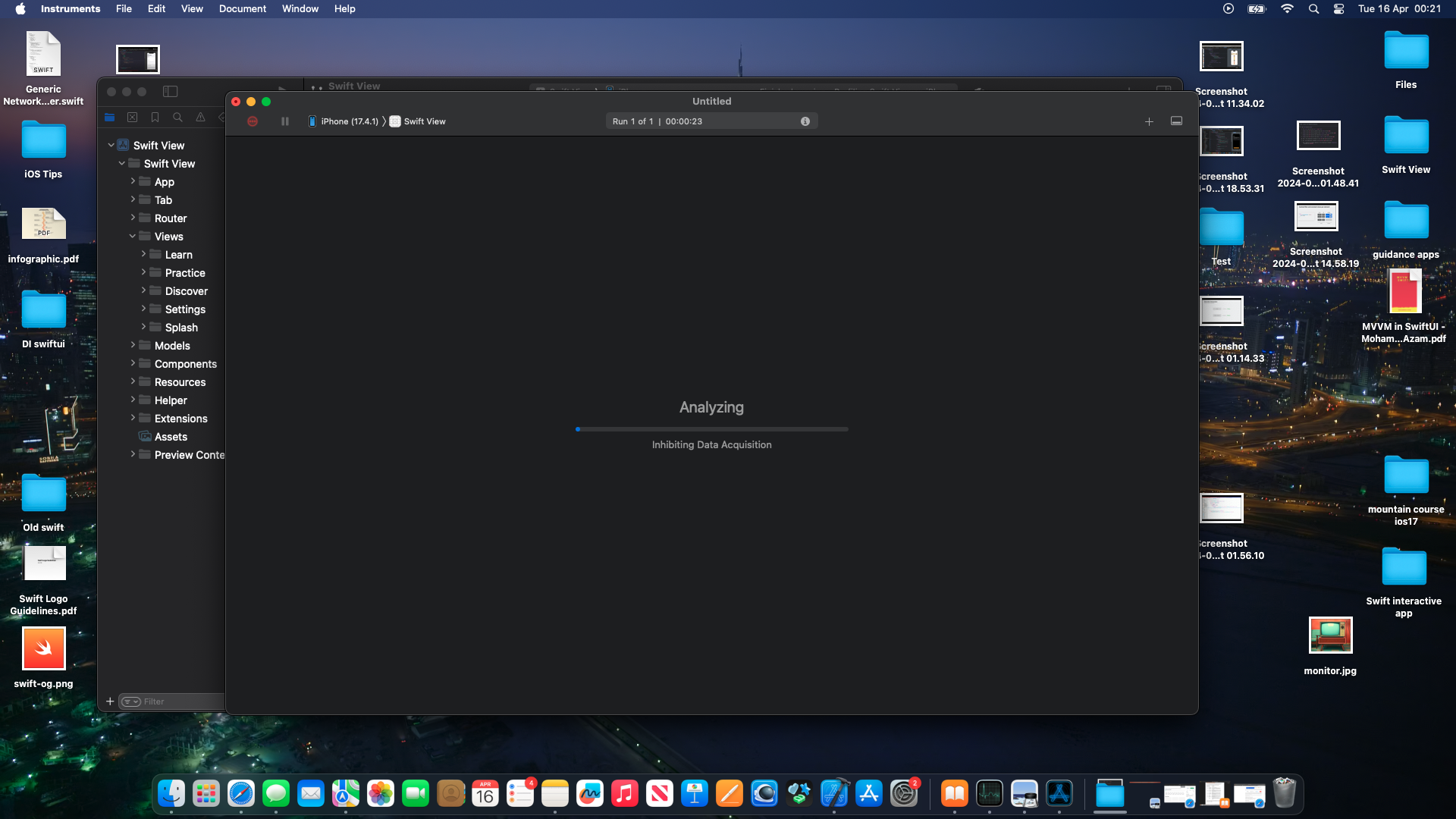
Task: Expand the Models folder
Action: [x=133, y=346]
